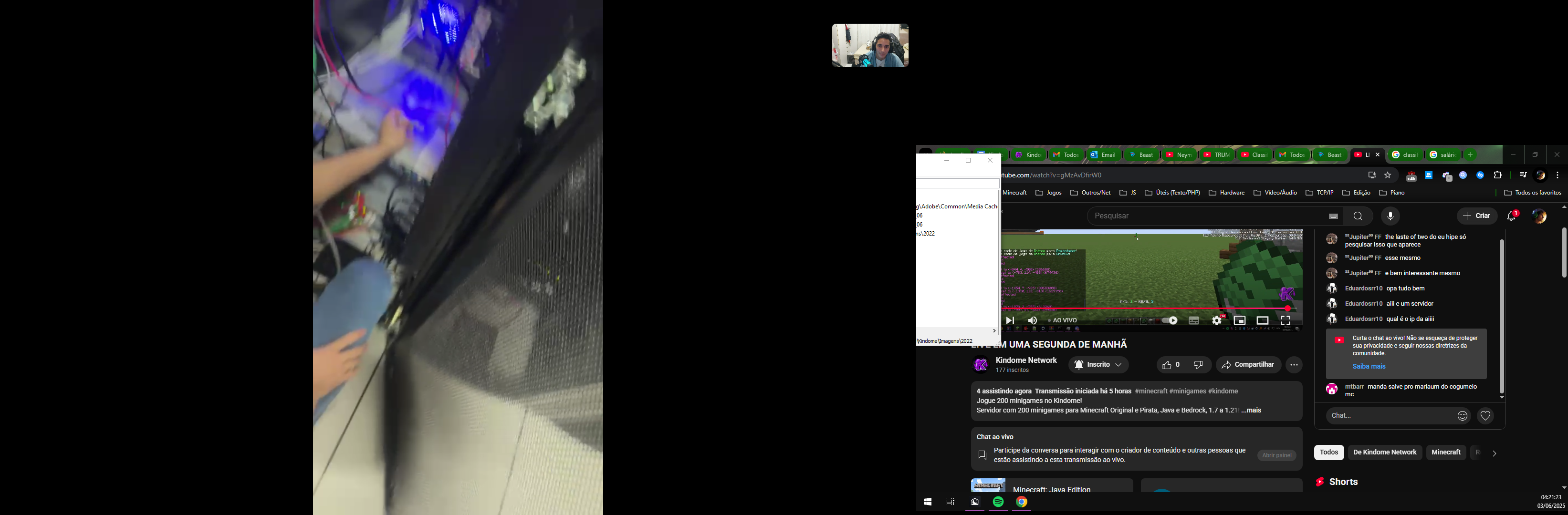Switch to the TRUM YouTube tab
Image resolution: width=1568 pixels, height=515 pixels.
(x=1216, y=155)
